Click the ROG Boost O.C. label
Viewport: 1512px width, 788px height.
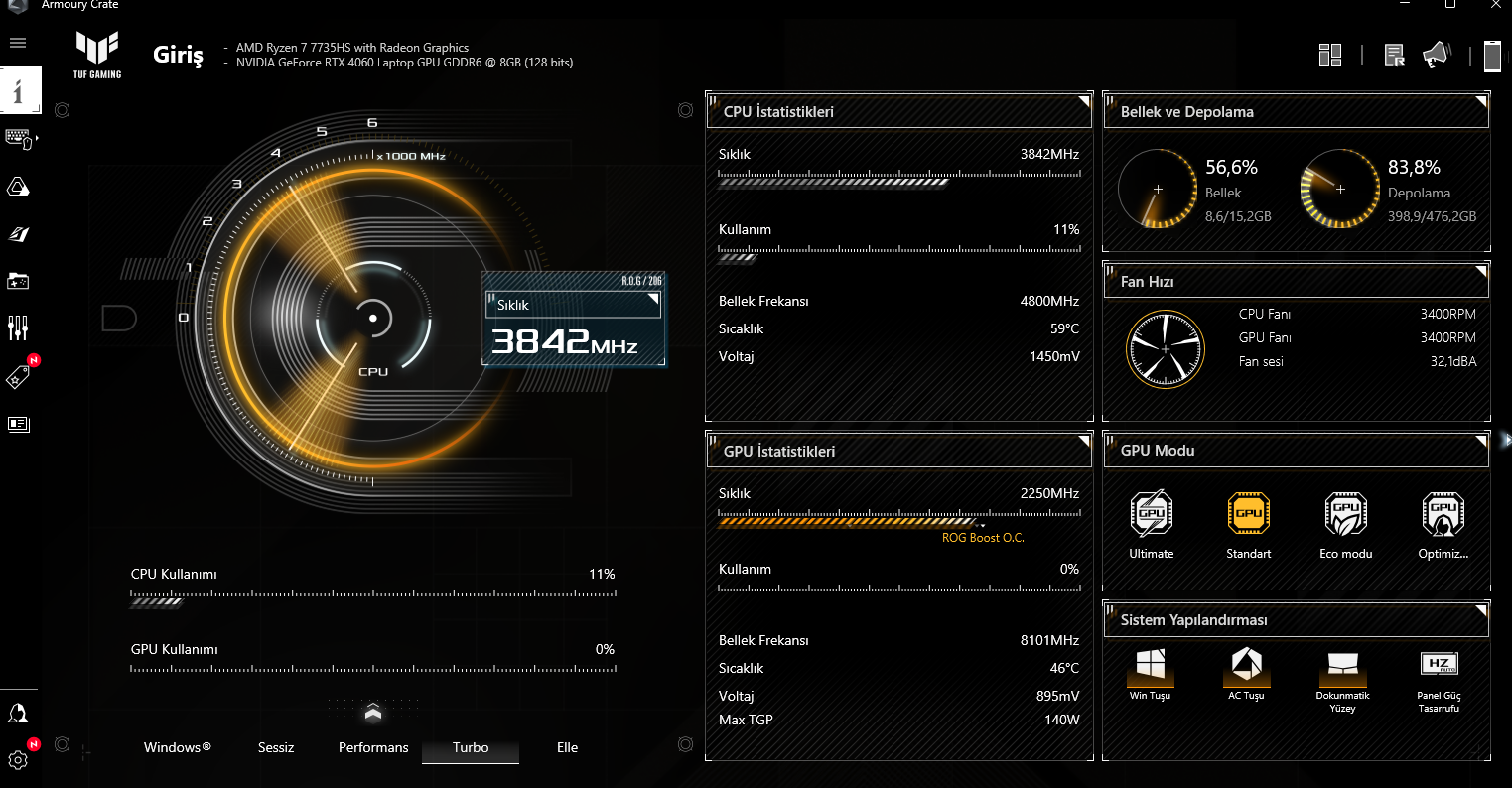pos(983,538)
